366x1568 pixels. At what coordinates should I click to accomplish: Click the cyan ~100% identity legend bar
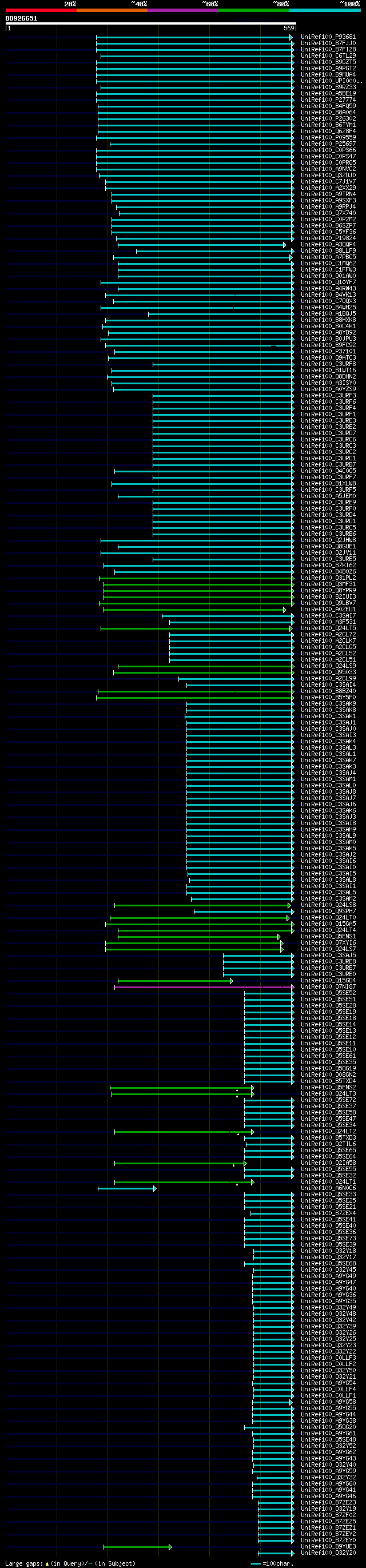325,10
